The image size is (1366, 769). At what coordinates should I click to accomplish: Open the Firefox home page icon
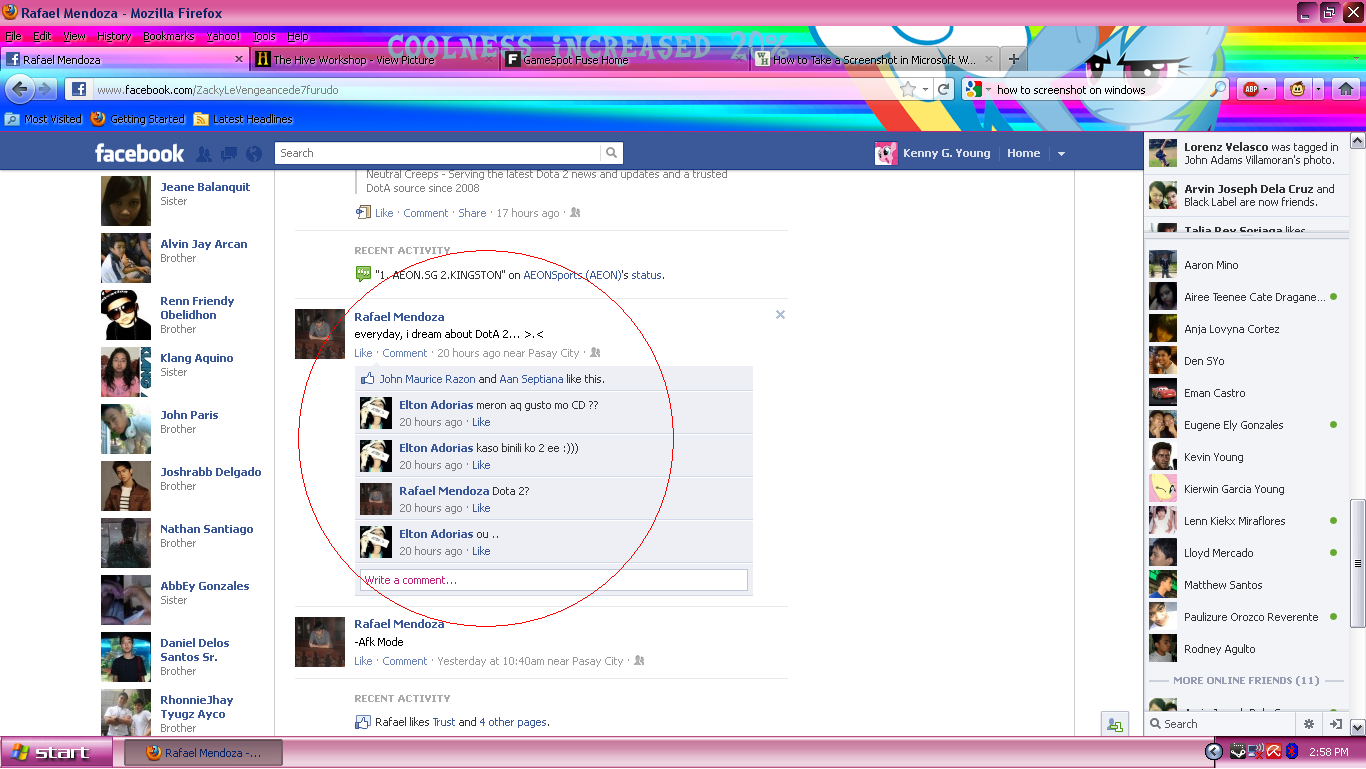1346,89
